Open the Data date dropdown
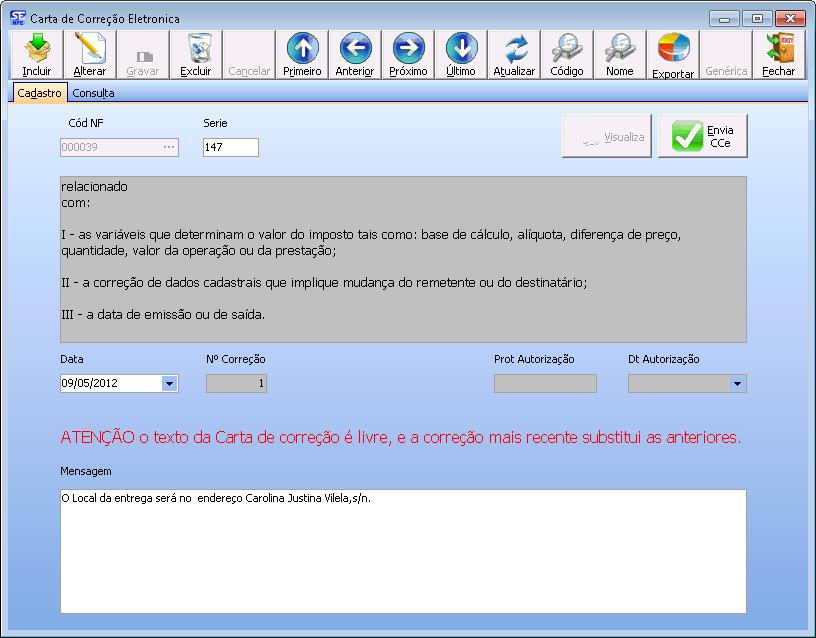The height and width of the screenshot is (638, 816). [x=169, y=383]
